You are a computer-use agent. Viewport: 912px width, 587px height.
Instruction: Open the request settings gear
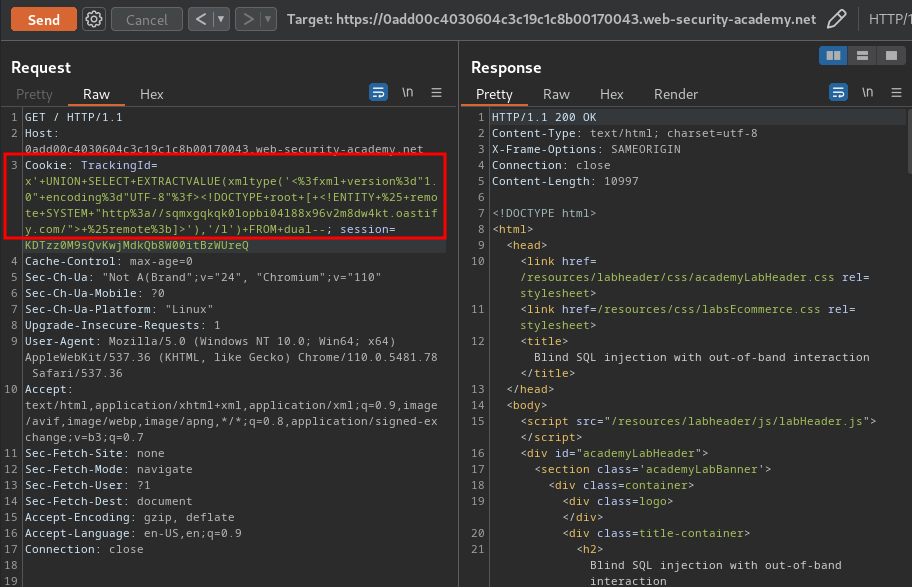pos(94,20)
